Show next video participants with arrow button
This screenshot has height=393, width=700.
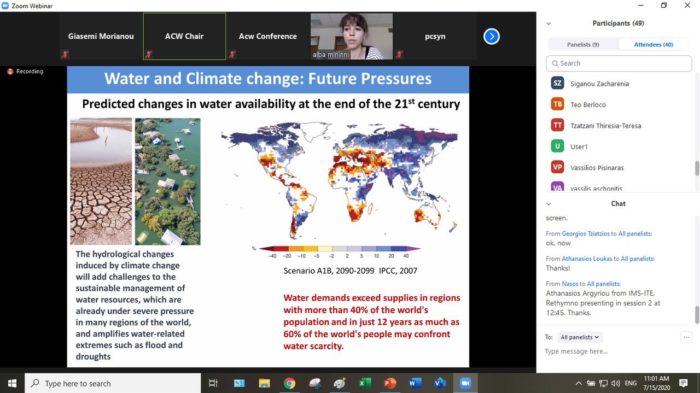(x=492, y=37)
